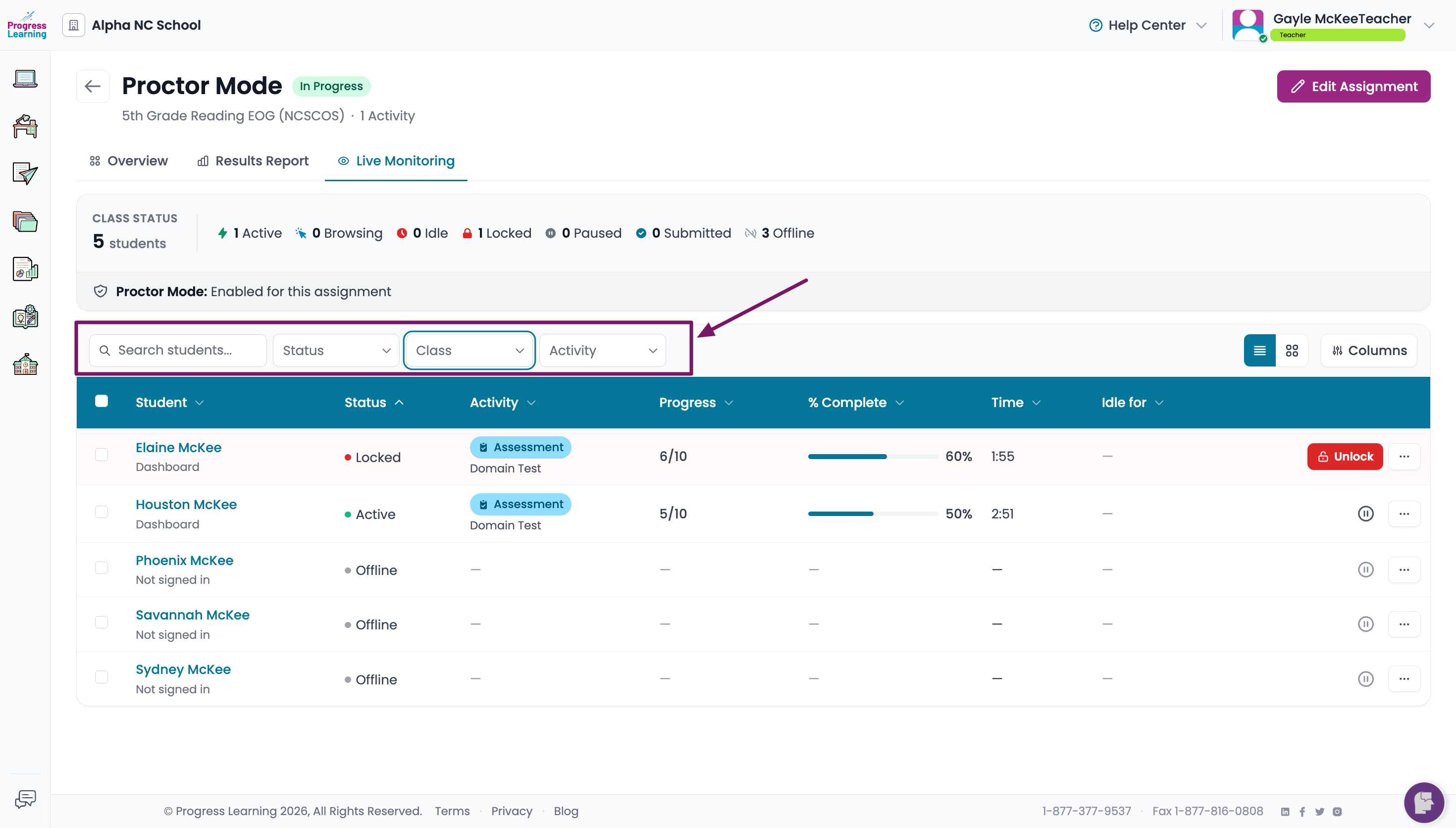Expand the Activity filter dropdown
The height and width of the screenshot is (828, 1456).
(603, 350)
